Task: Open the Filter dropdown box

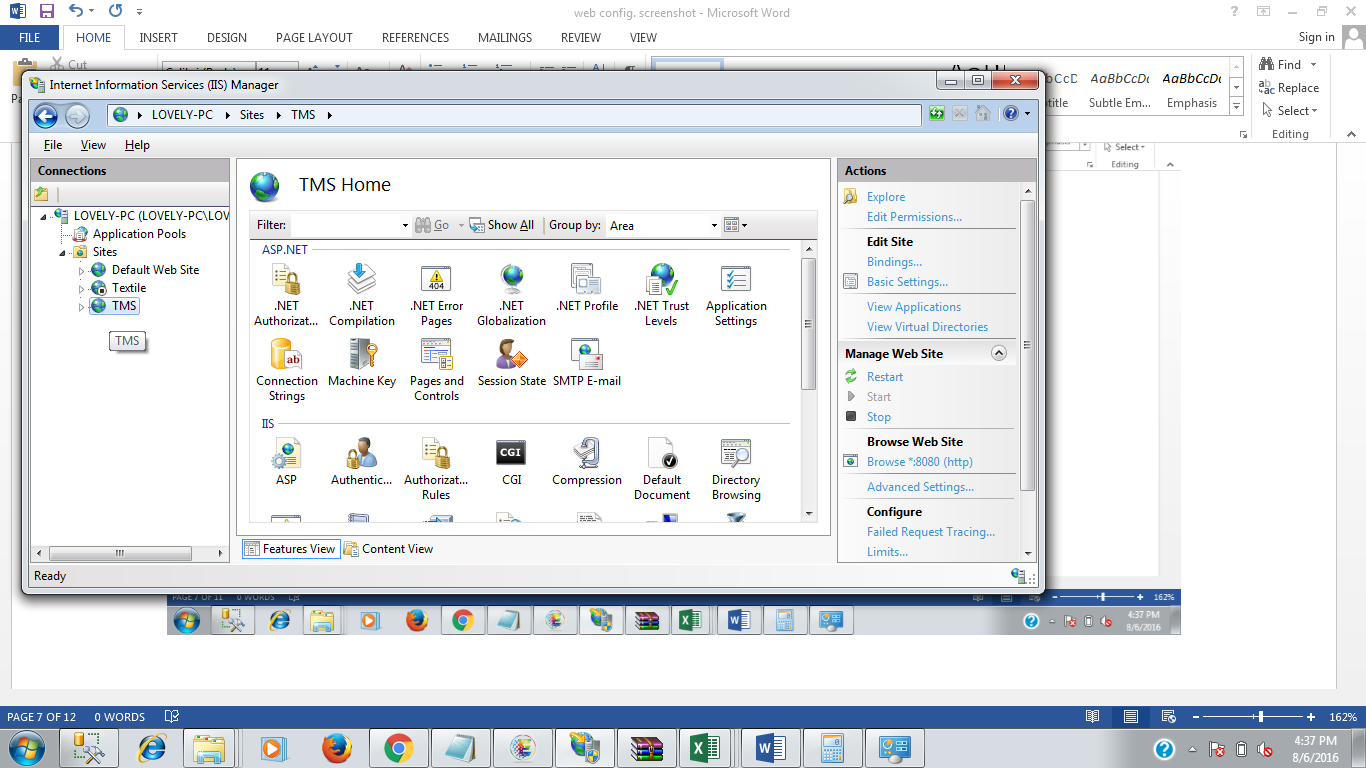Action: click(x=350, y=225)
